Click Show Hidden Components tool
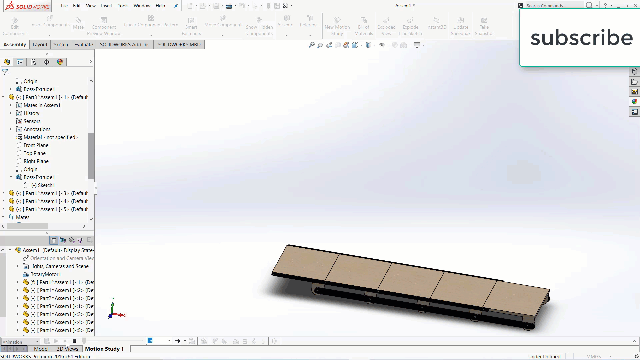 coord(259,27)
